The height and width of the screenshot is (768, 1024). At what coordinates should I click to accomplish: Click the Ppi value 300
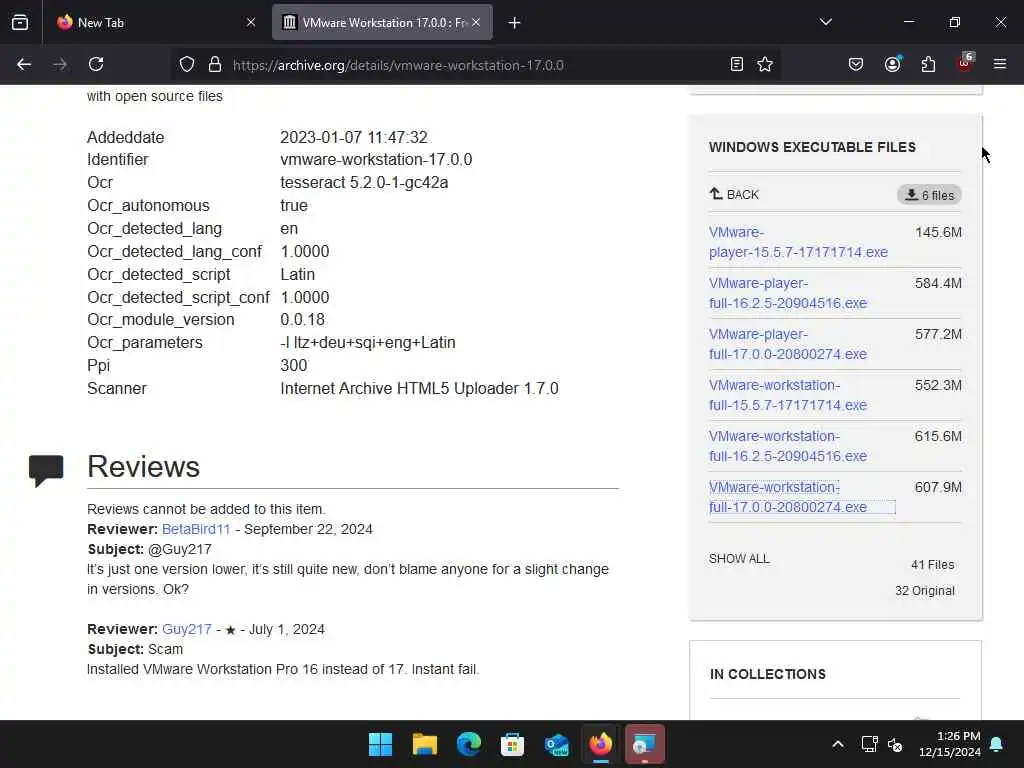click(294, 366)
